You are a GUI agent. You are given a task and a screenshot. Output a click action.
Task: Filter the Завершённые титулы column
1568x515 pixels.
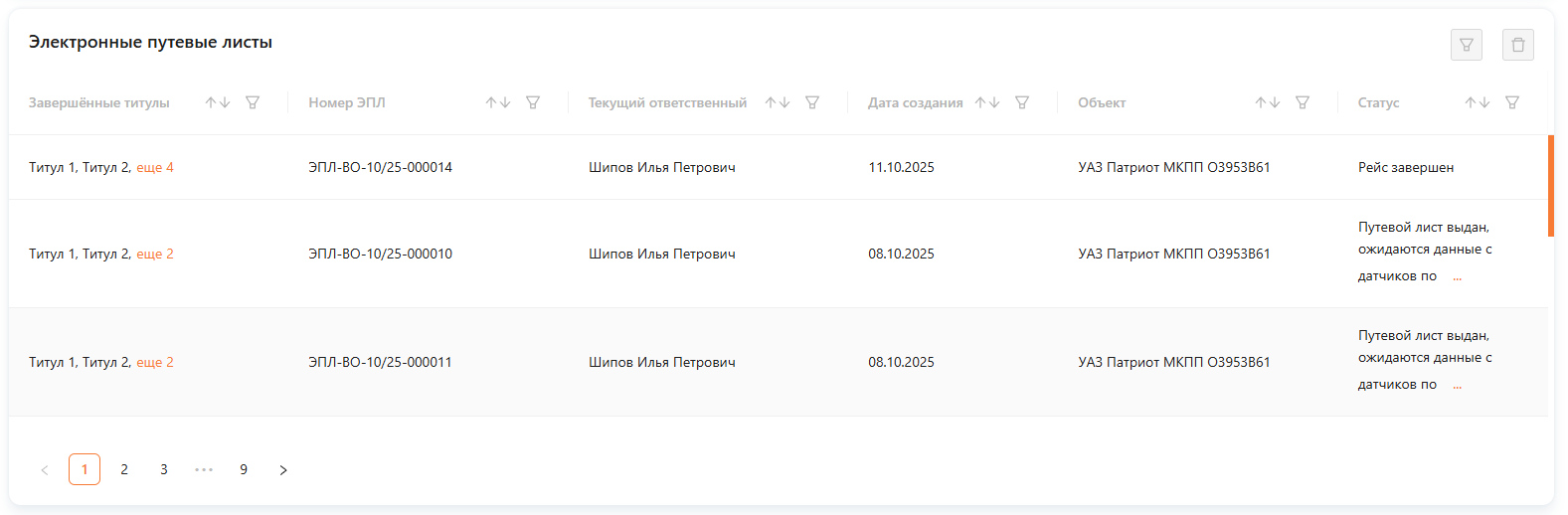point(253,102)
